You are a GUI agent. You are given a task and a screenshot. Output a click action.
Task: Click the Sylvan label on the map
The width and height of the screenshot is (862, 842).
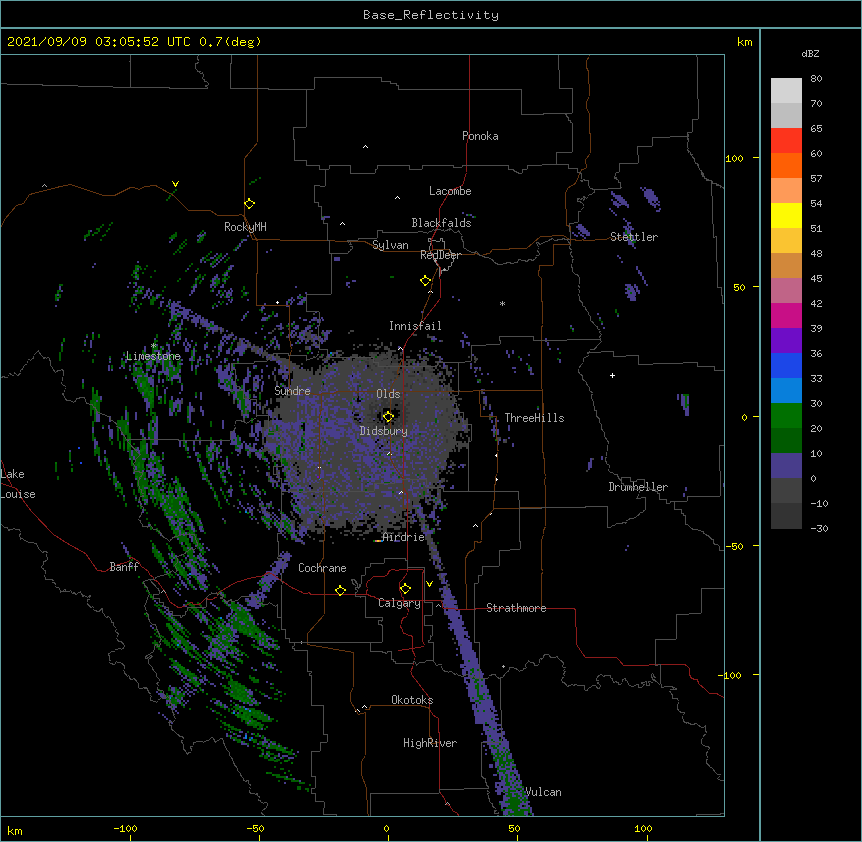coord(390,245)
